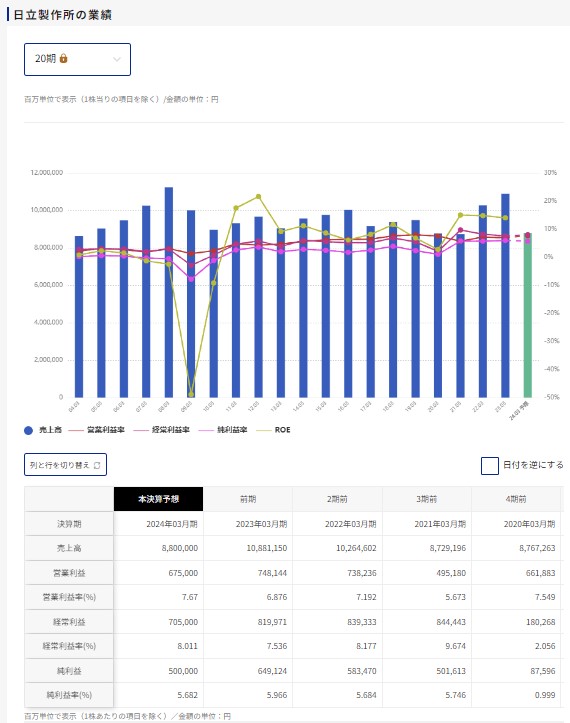Screen dimensions: 570x723
Task: Click operating profit value 748,144
Action: [272, 573]
